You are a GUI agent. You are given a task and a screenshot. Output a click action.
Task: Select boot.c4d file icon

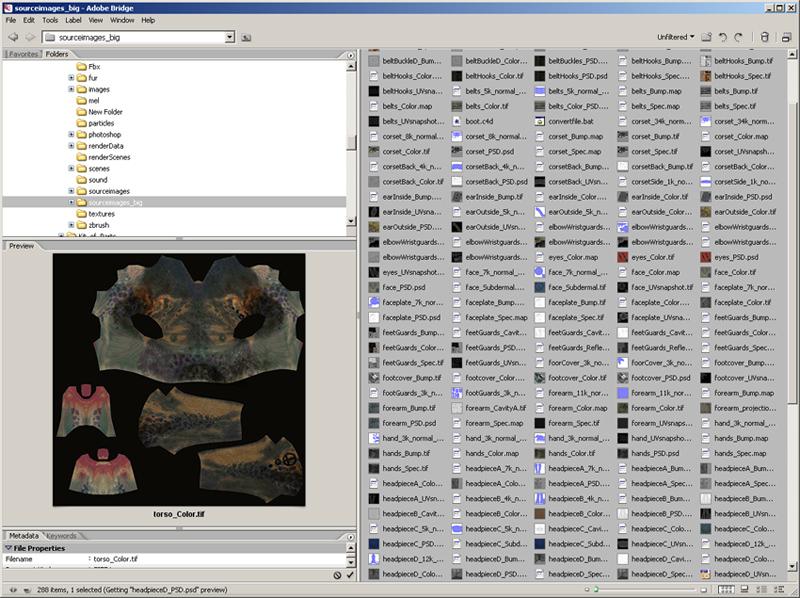pos(457,121)
